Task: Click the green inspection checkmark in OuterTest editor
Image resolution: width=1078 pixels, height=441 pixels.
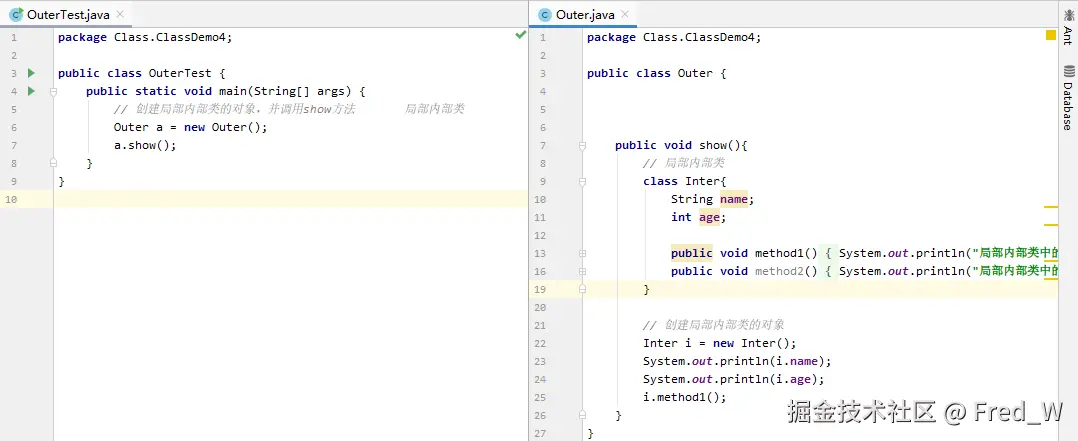Action: point(520,35)
